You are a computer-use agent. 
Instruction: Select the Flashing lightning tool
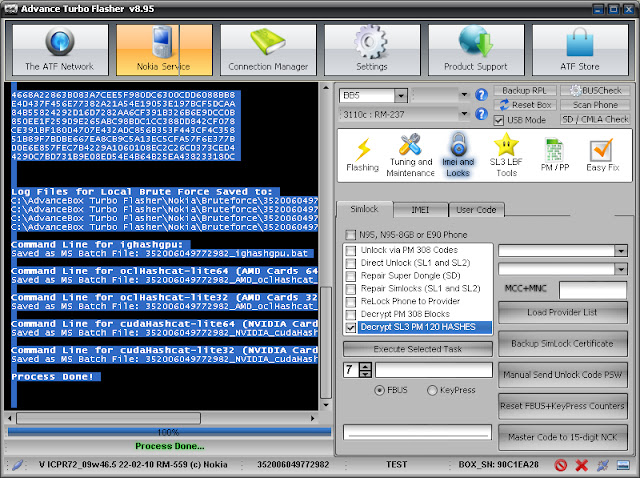[362, 155]
